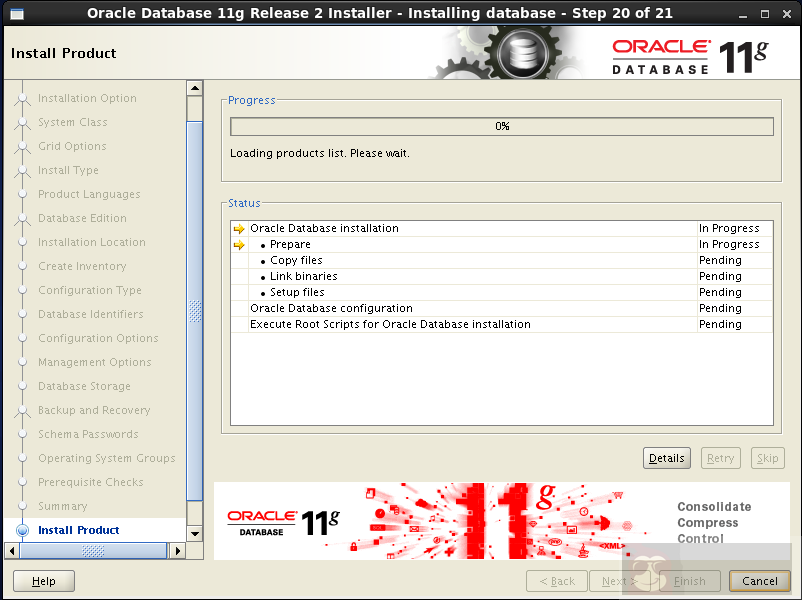This screenshot has height=600, width=802.
Task: Open the Details view of the installation
Action: (666, 457)
